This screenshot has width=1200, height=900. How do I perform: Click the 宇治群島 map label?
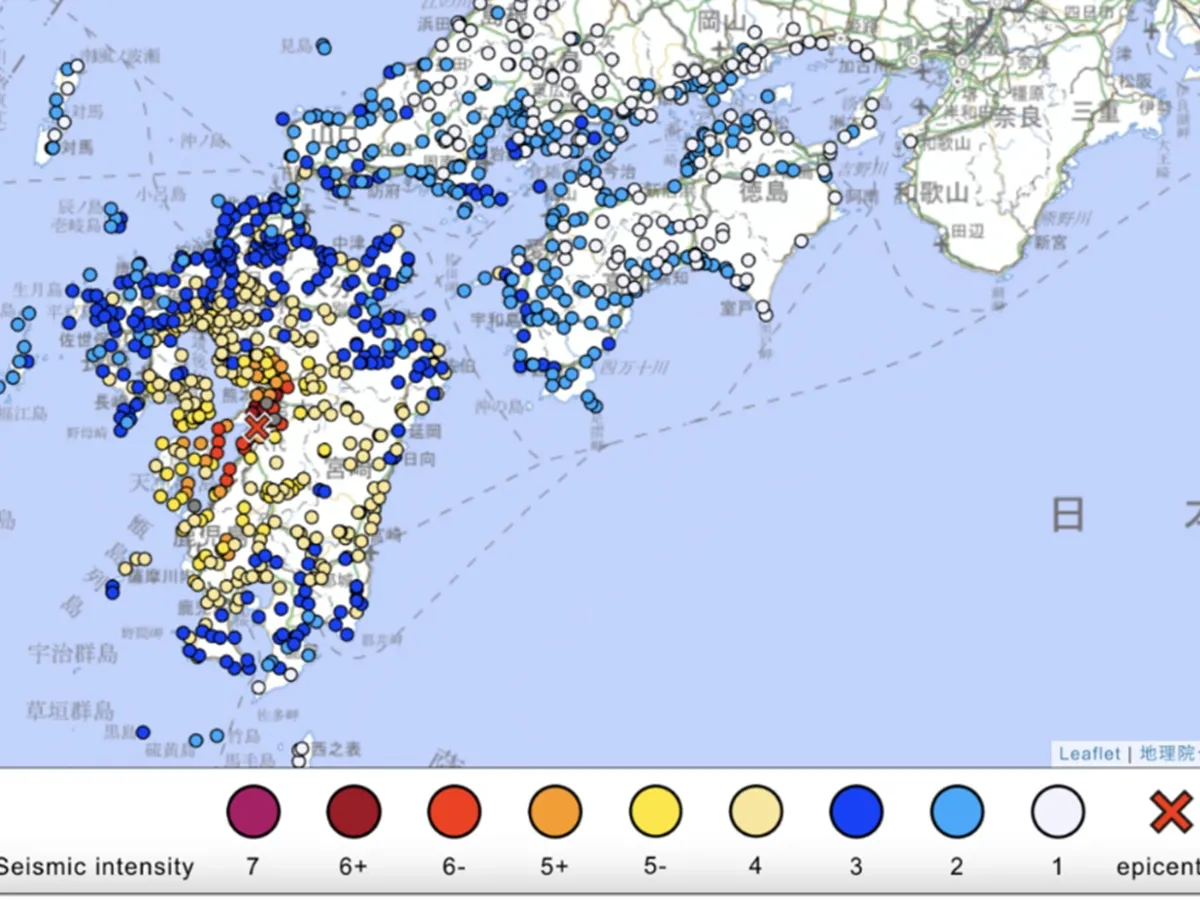(73, 654)
